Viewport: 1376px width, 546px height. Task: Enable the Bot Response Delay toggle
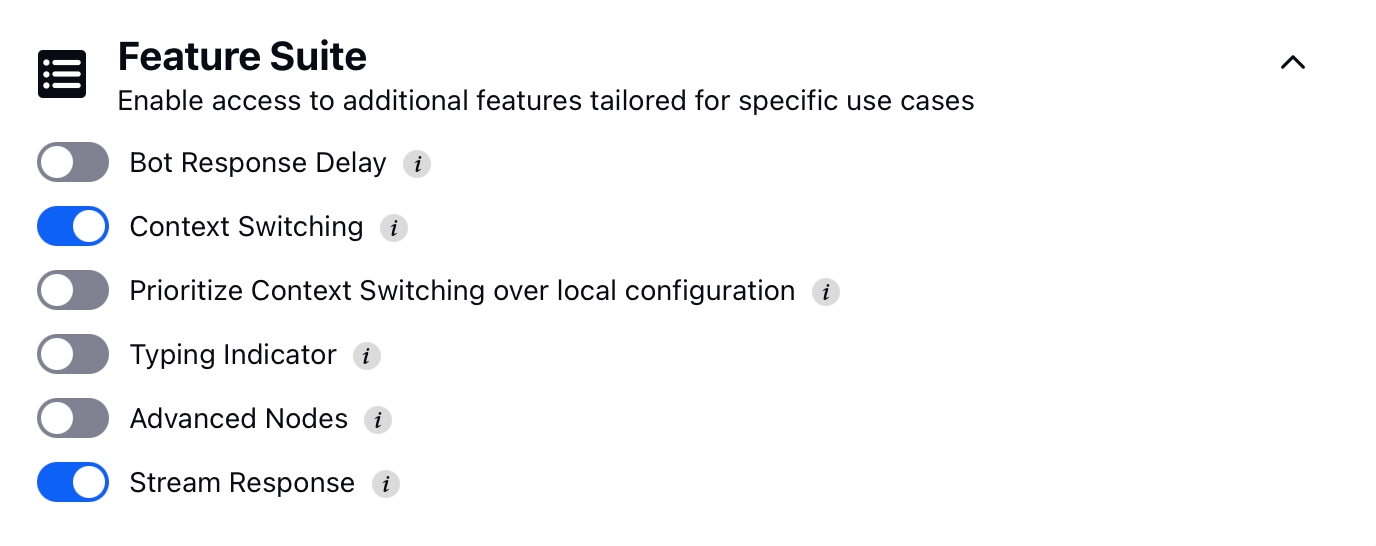pos(73,162)
